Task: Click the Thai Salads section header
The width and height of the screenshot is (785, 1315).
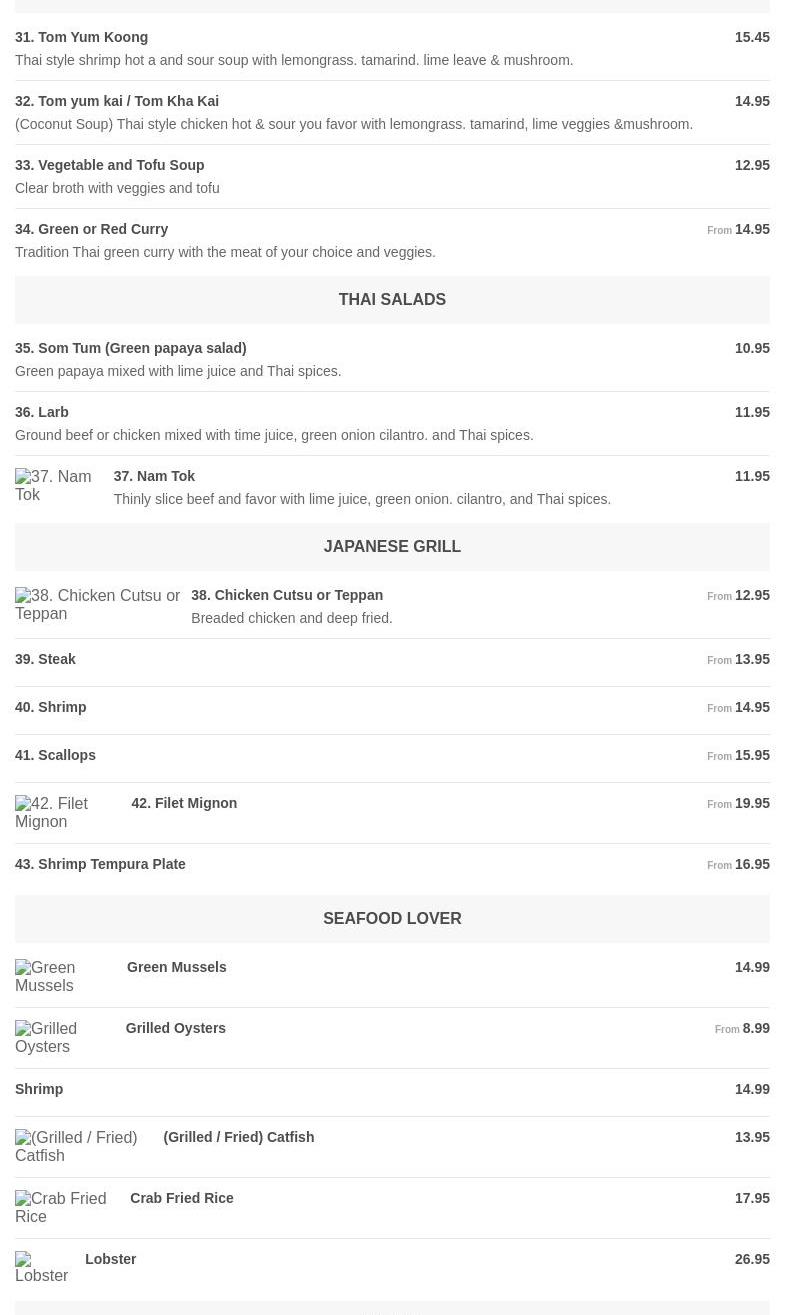Action: pyautogui.click(x=392, y=300)
